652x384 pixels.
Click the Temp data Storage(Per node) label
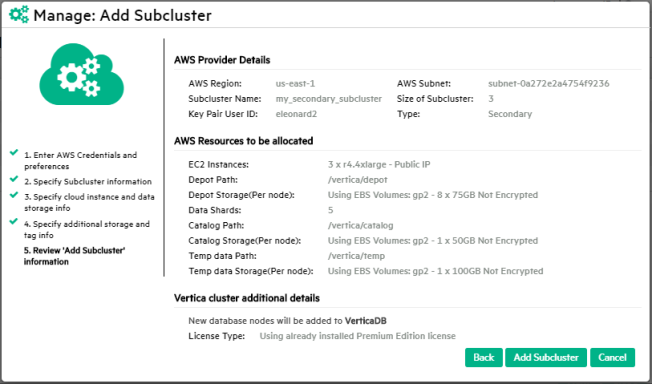pyautogui.click(x=251, y=271)
